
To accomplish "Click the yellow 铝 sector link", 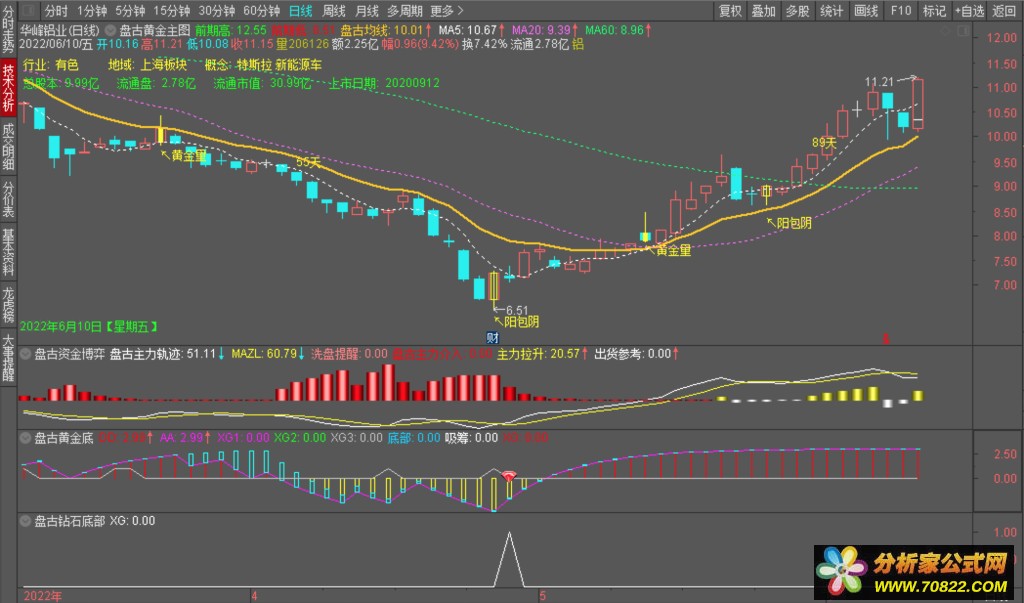I will click(578, 44).
